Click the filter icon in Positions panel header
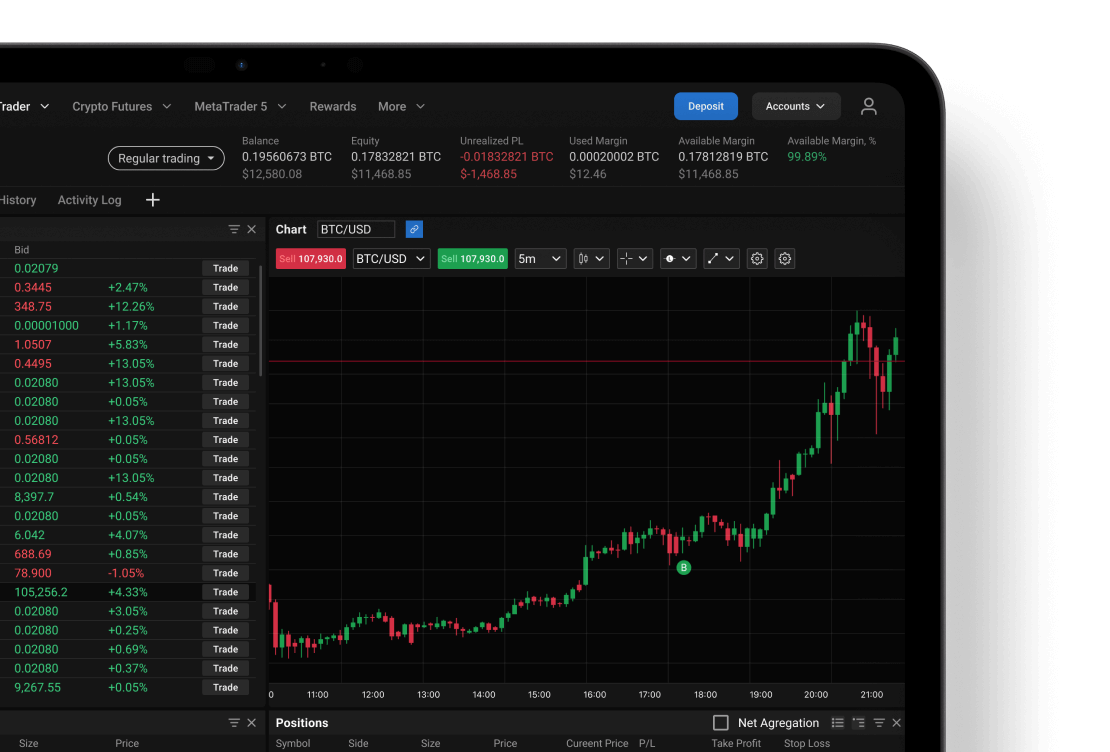Image resolution: width=1110 pixels, height=752 pixels. coord(879,722)
